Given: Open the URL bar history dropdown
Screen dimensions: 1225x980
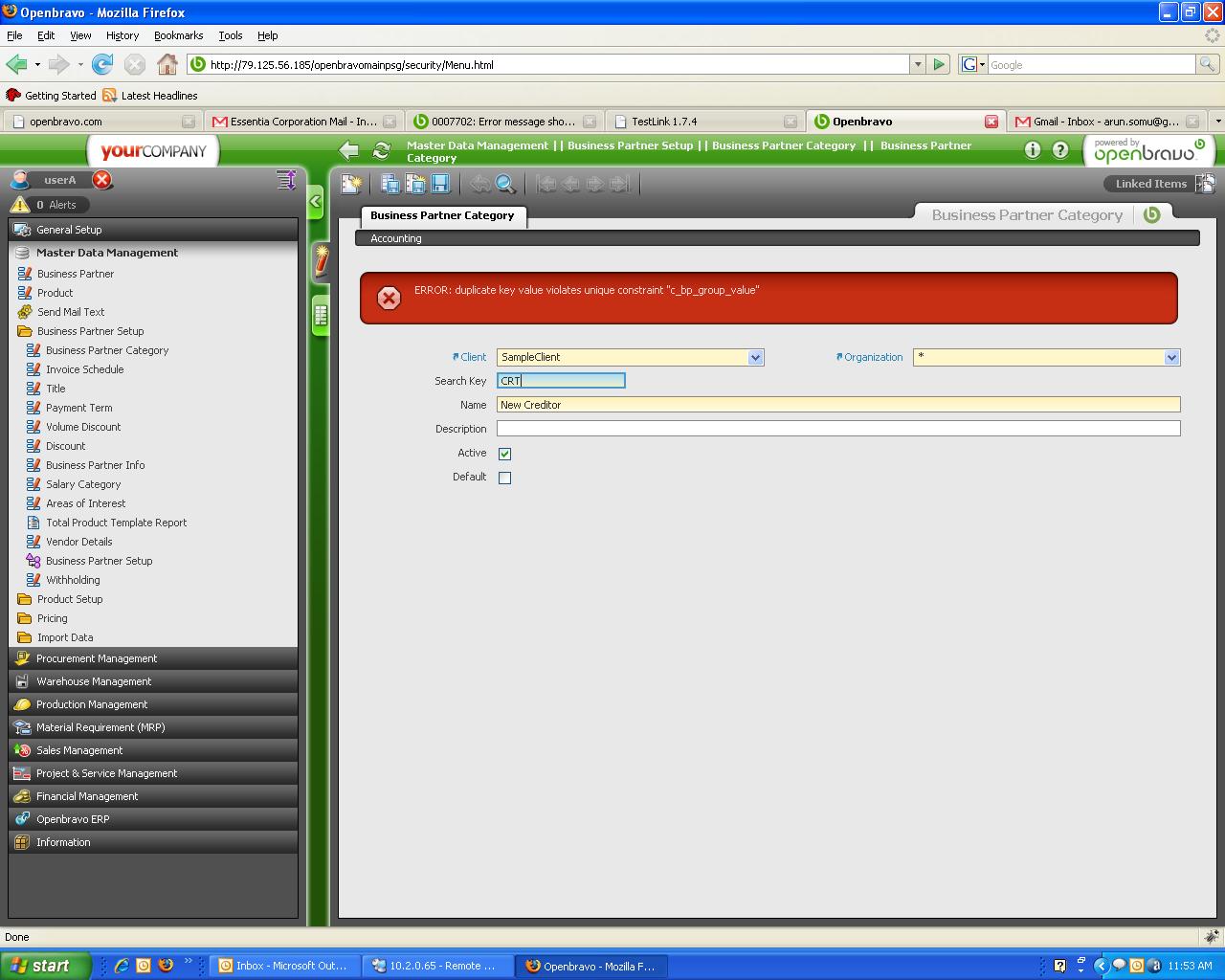Looking at the screenshot, I should pyautogui.click(x=918, y=64).
